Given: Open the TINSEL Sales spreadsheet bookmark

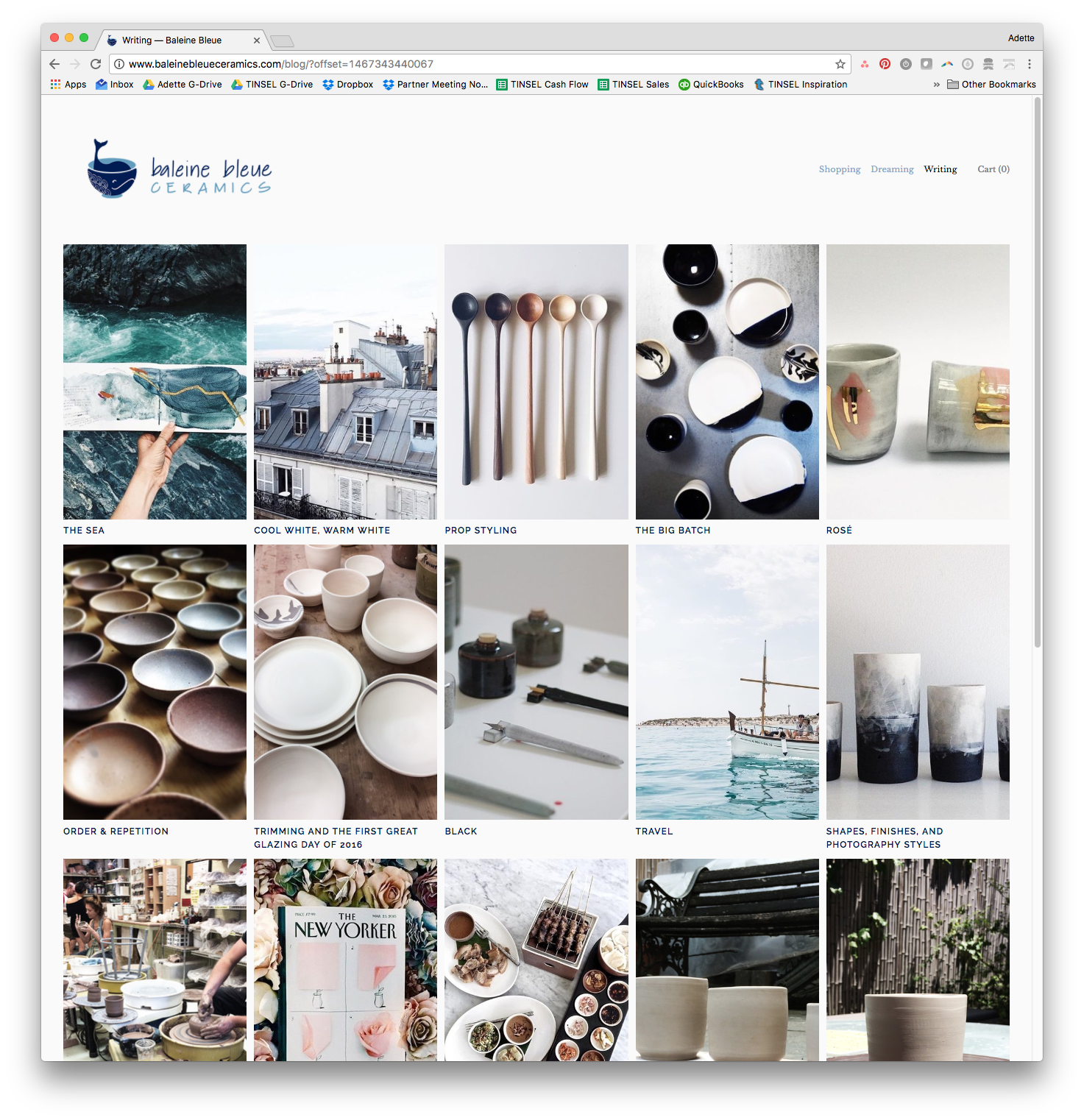Looking at the screenshot, I should tap(634, 85).
